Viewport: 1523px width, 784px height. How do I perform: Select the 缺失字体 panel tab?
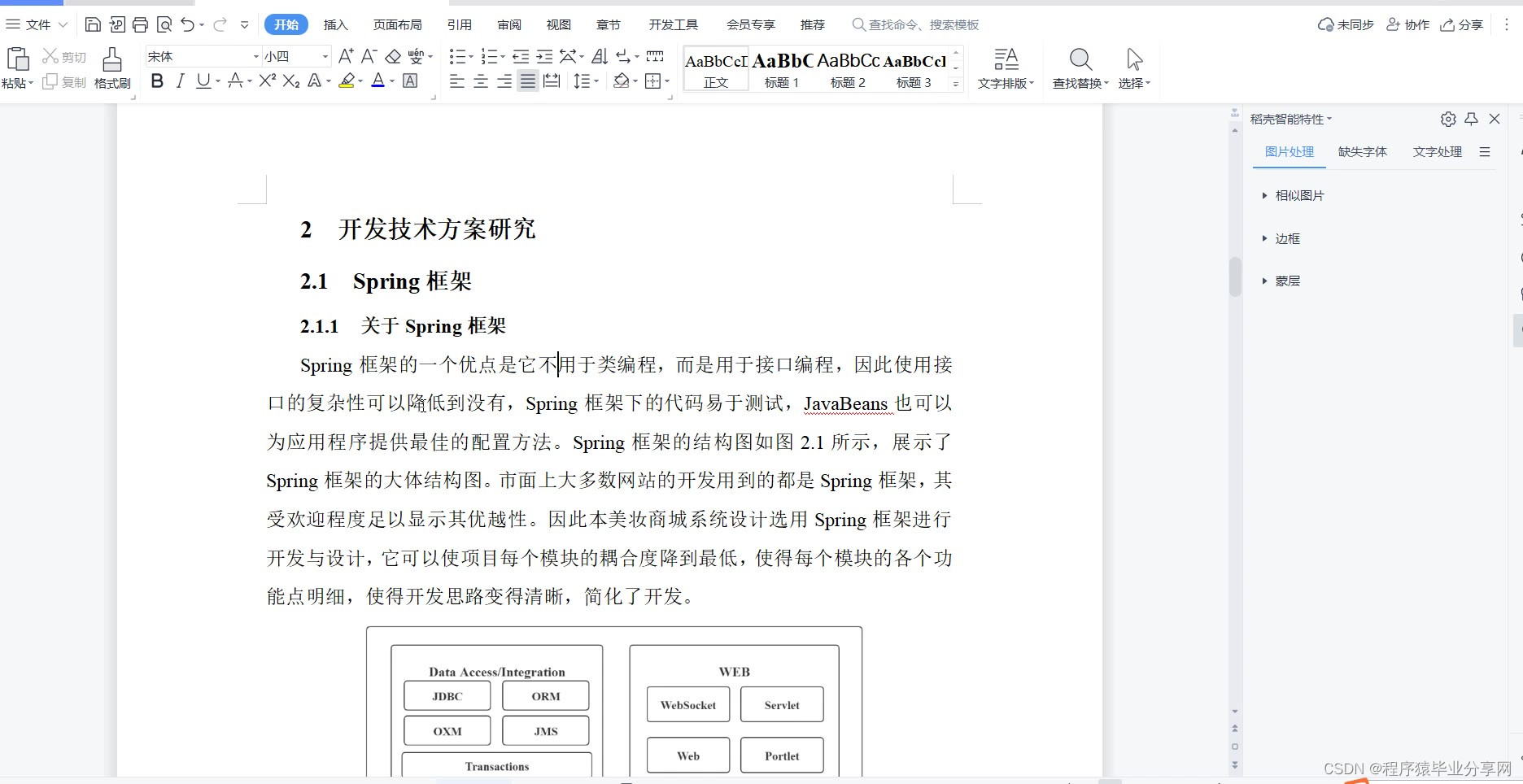click(1362, 151)
